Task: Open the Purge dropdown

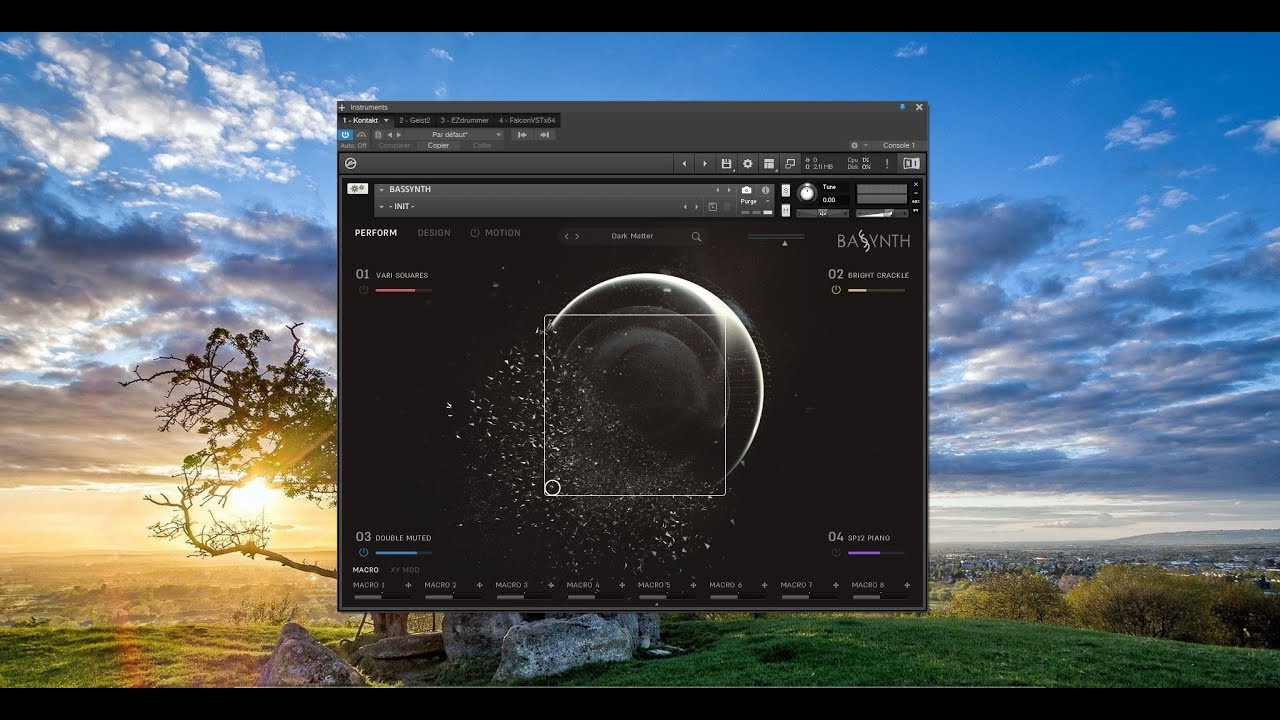Action: [x=755, y=201]
